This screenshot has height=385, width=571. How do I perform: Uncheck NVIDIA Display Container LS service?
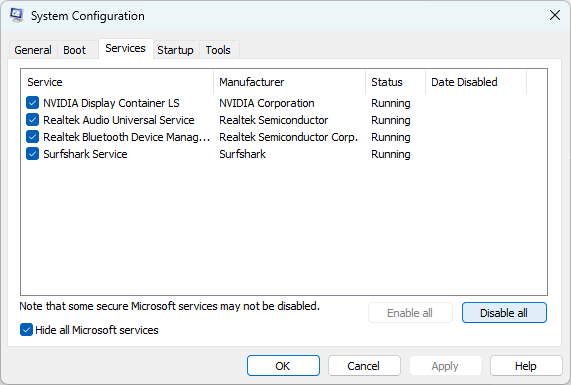pyautogui.click(x=32, y=103)
